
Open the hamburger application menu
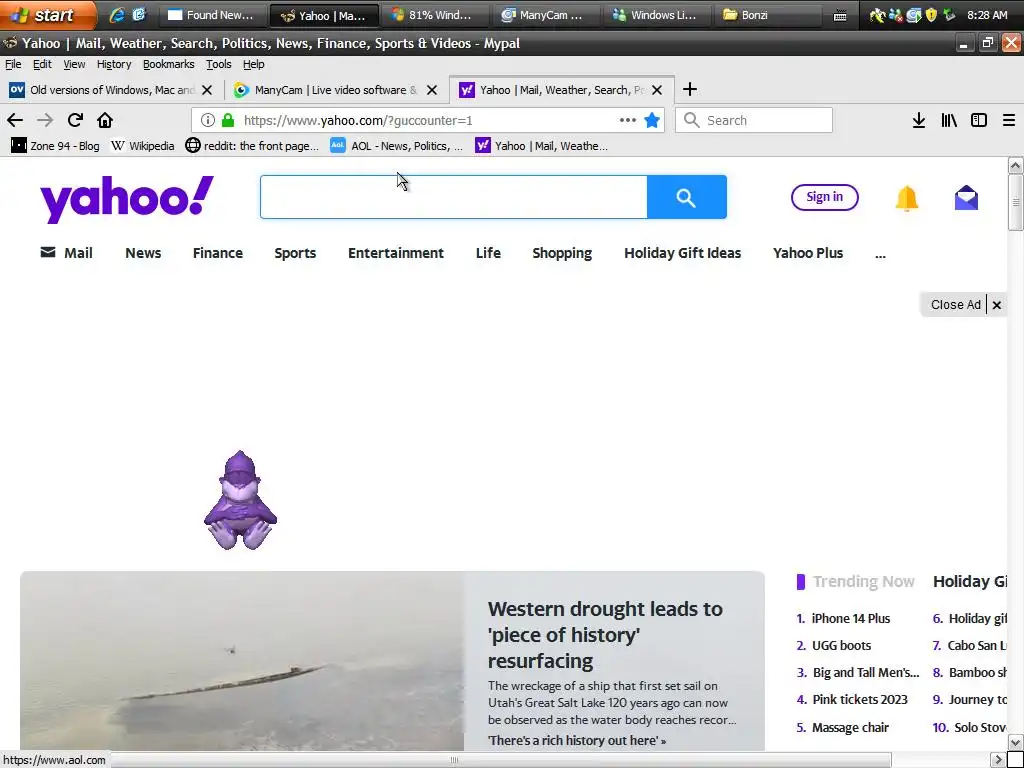click(1008, 120)
